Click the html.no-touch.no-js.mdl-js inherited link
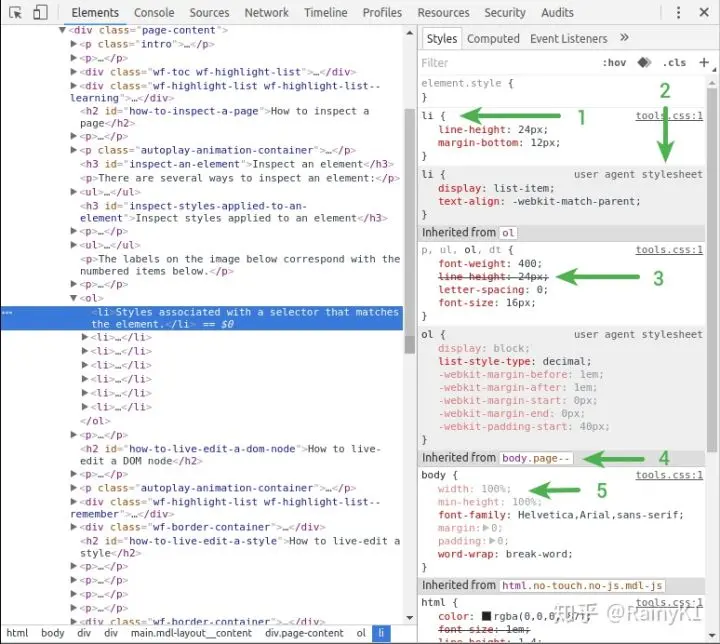The image size is (720, 644). coord(582,586)
